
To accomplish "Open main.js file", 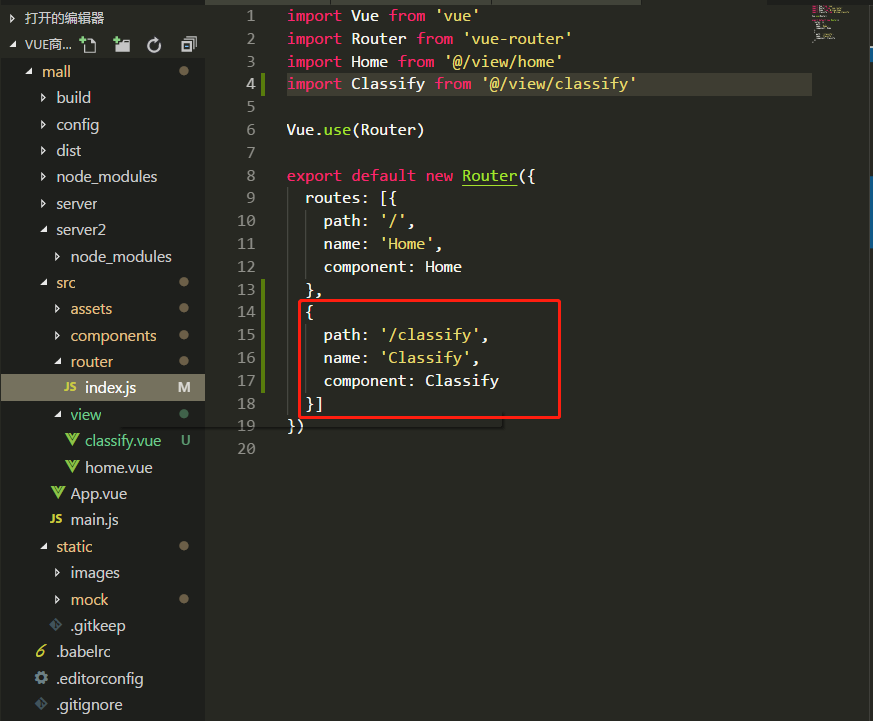I will tap(95, 519).
